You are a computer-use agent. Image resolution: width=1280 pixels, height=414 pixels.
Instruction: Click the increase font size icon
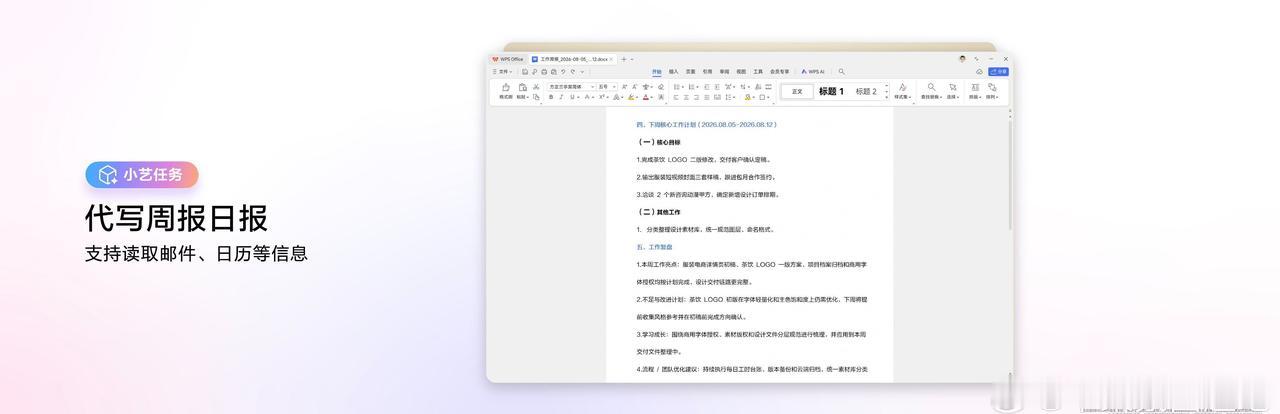point(624,87)
